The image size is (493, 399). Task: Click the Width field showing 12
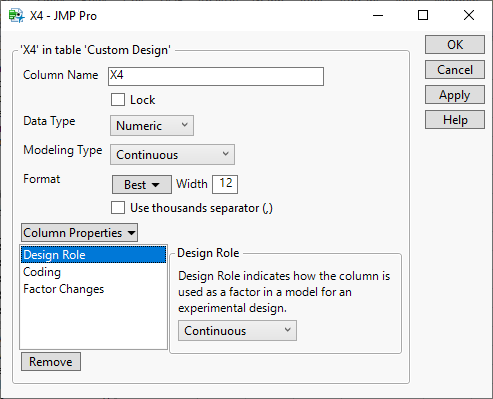pyautogui.click(x=225, y=184)
